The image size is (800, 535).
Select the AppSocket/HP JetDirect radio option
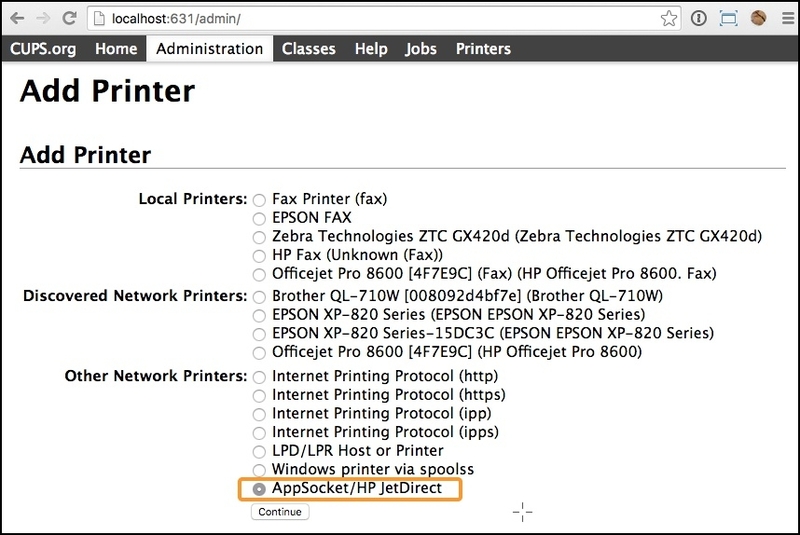[260, 490]
